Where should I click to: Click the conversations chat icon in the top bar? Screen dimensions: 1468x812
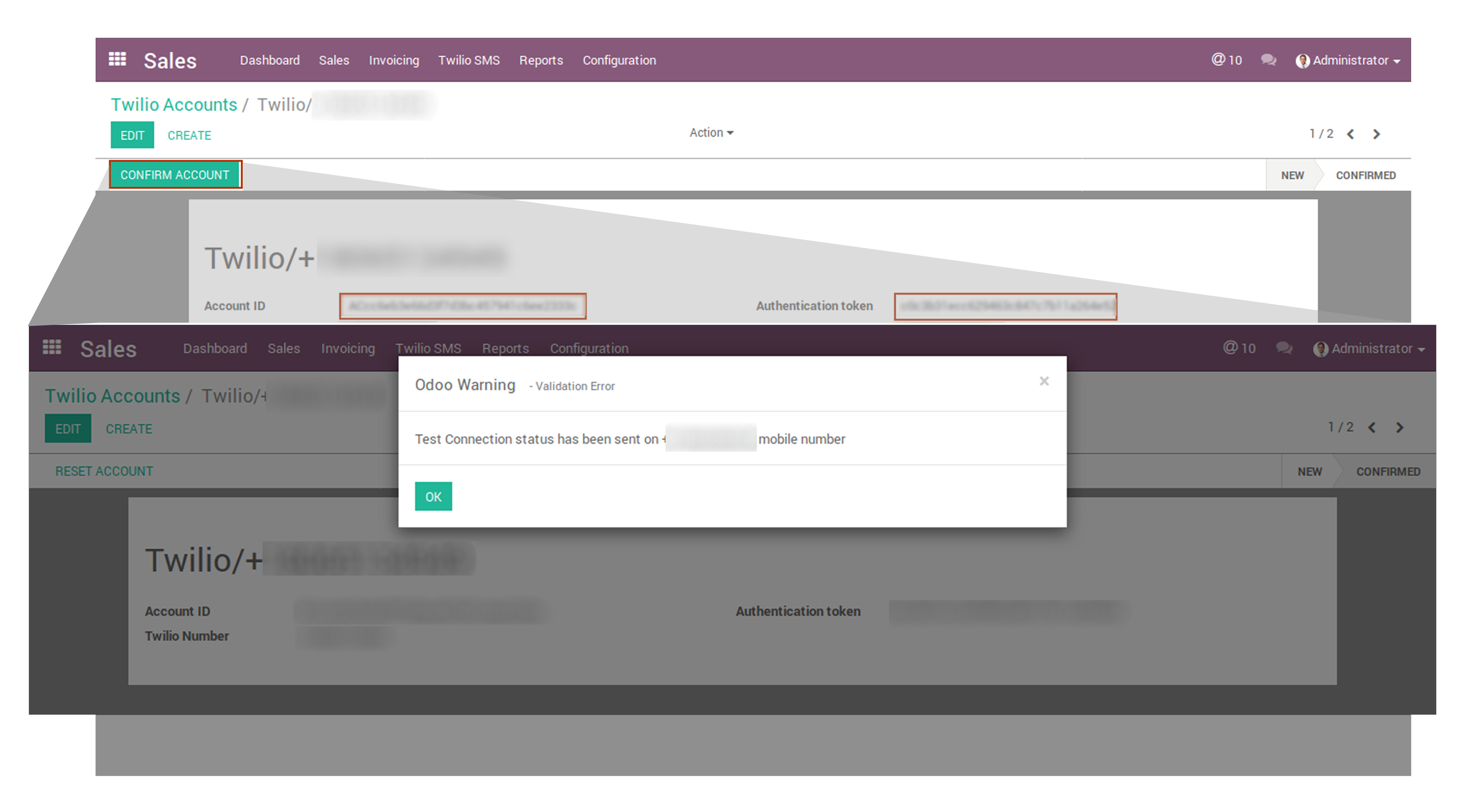[1268, 60]
